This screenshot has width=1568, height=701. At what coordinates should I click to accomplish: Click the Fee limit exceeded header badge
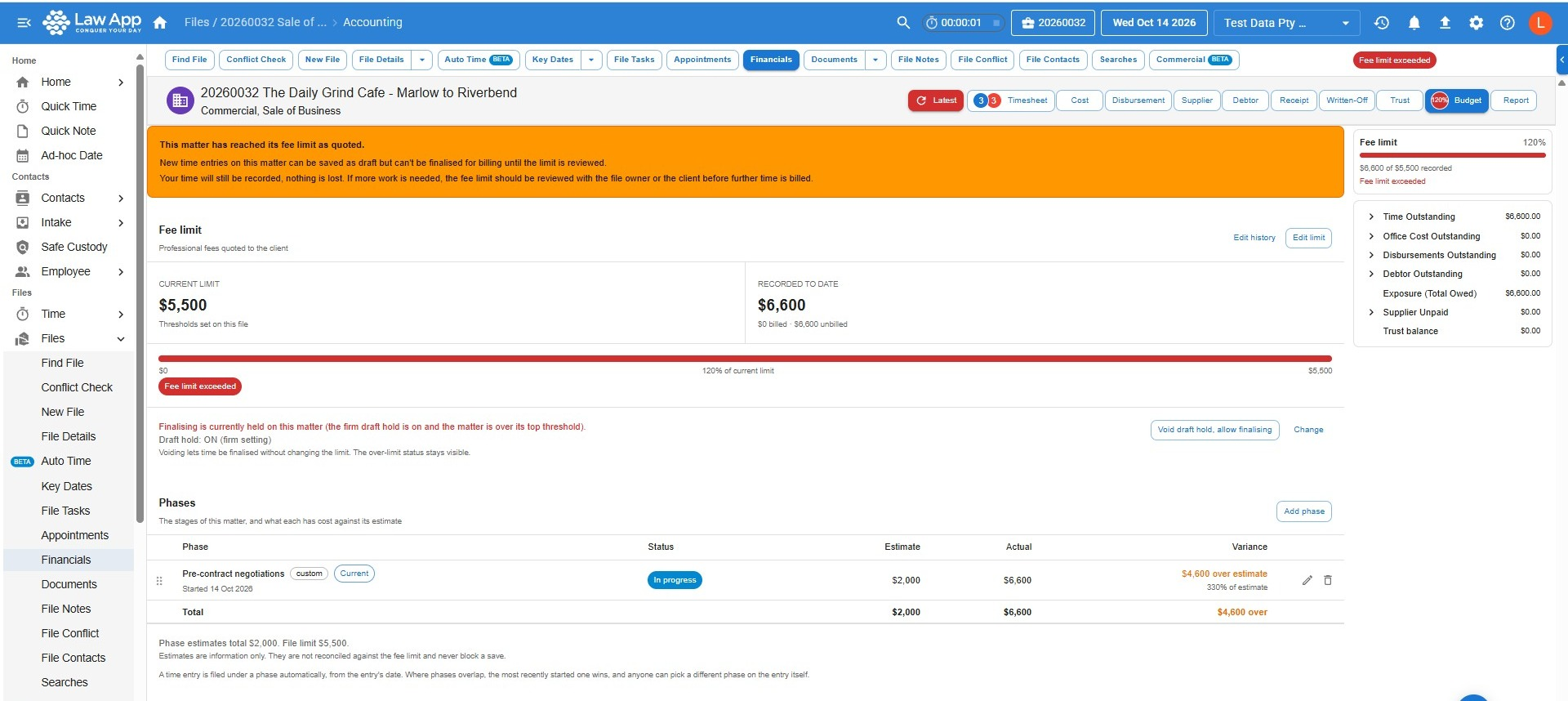[x=1394, y=60]
